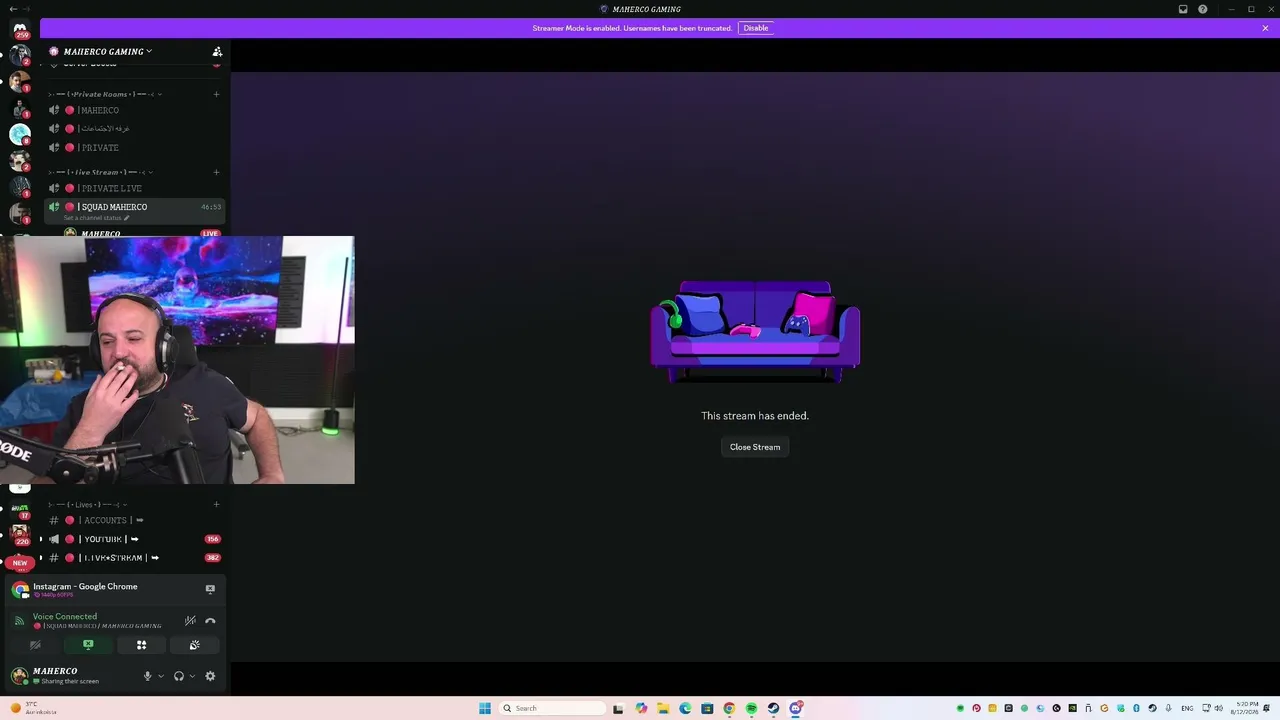Click the Windows taskbar Search box
The height and width of the screenshot is (720, 1280).
[553, 708]
